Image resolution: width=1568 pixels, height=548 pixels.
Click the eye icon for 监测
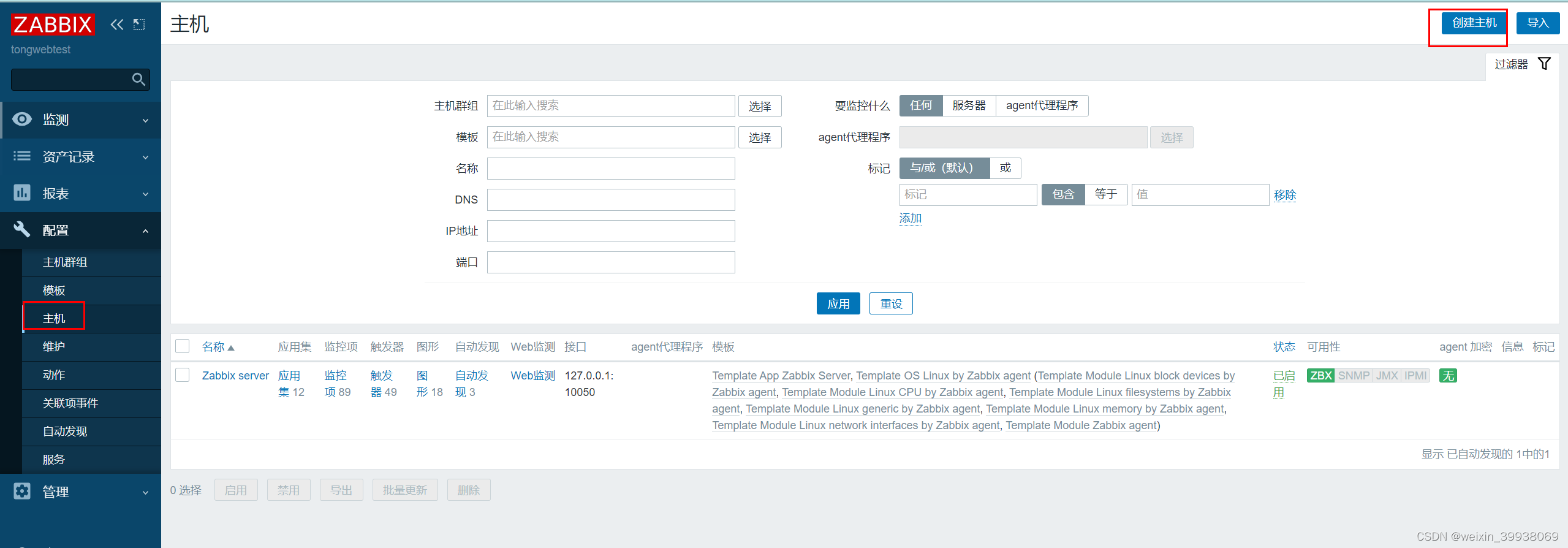click(22, 119)
